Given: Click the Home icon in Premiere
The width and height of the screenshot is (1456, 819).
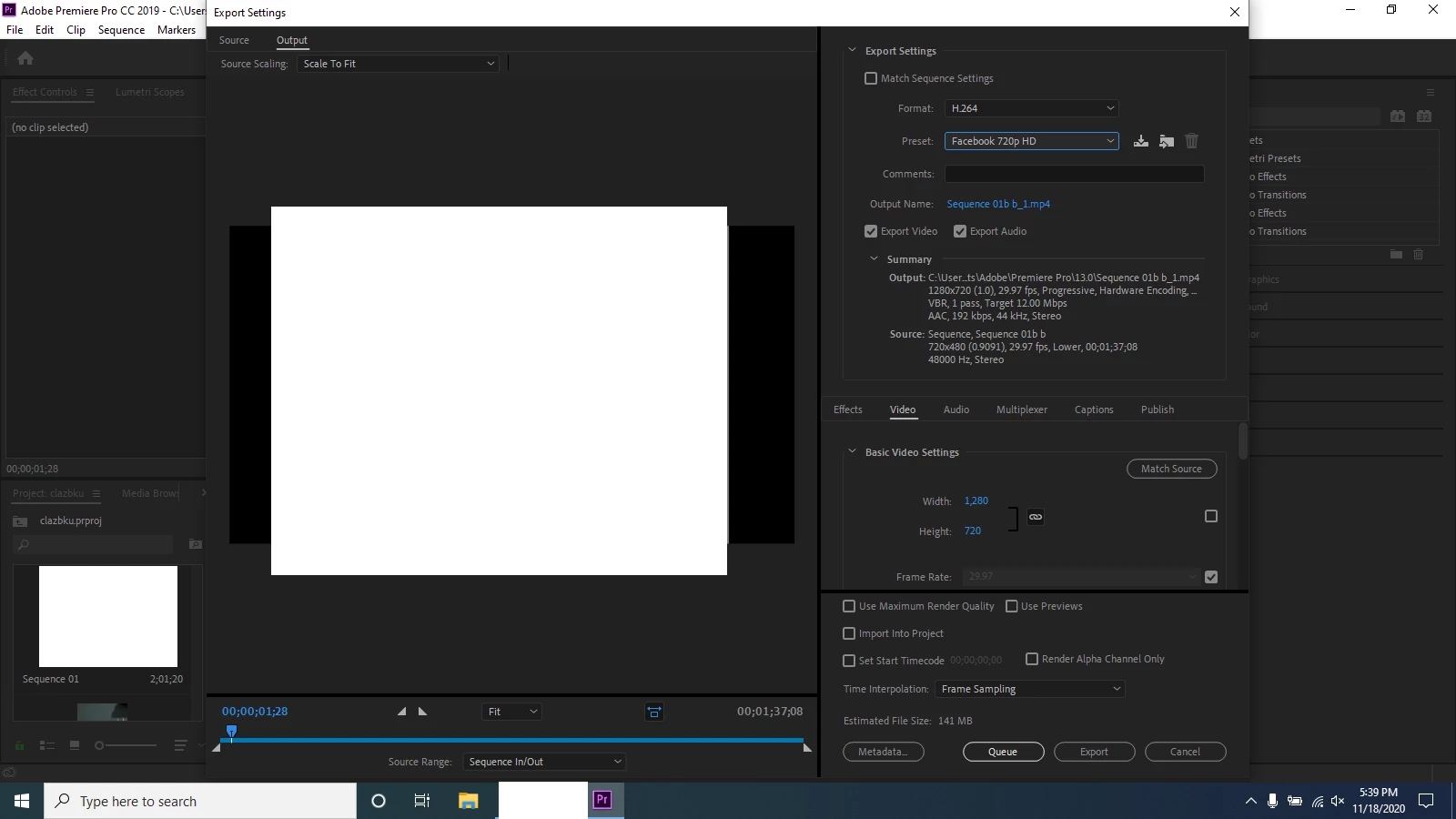Looking at the screenshot, I should tap(25, 58).
